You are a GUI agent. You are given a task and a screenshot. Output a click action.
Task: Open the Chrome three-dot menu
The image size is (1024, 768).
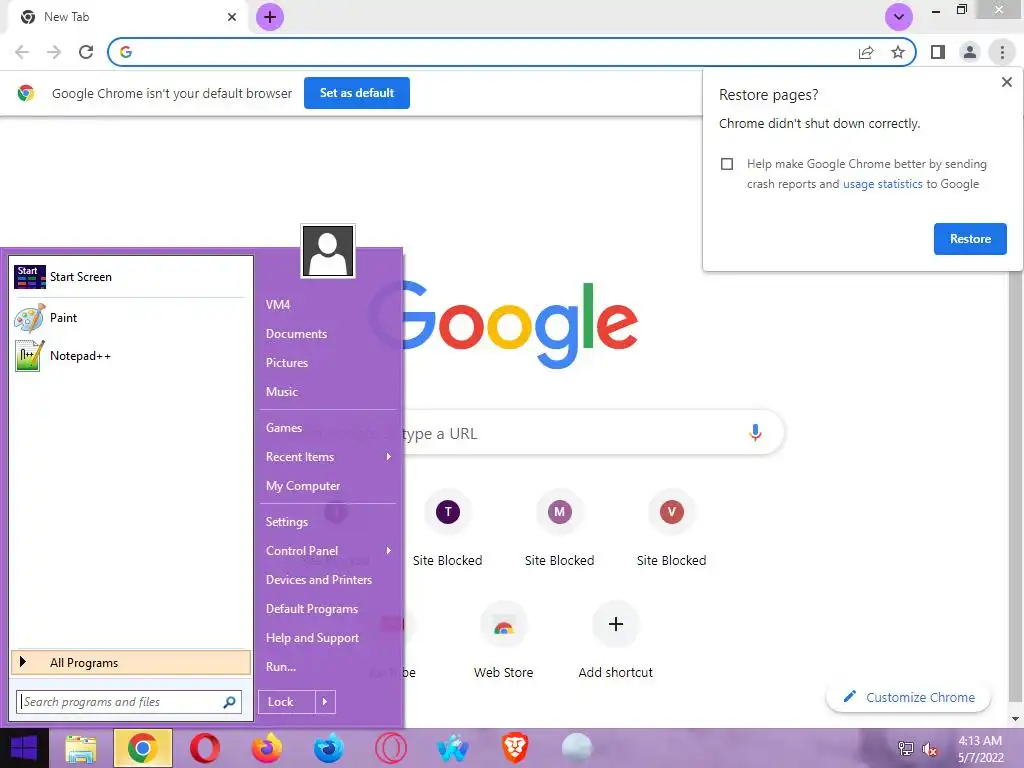1002,52
